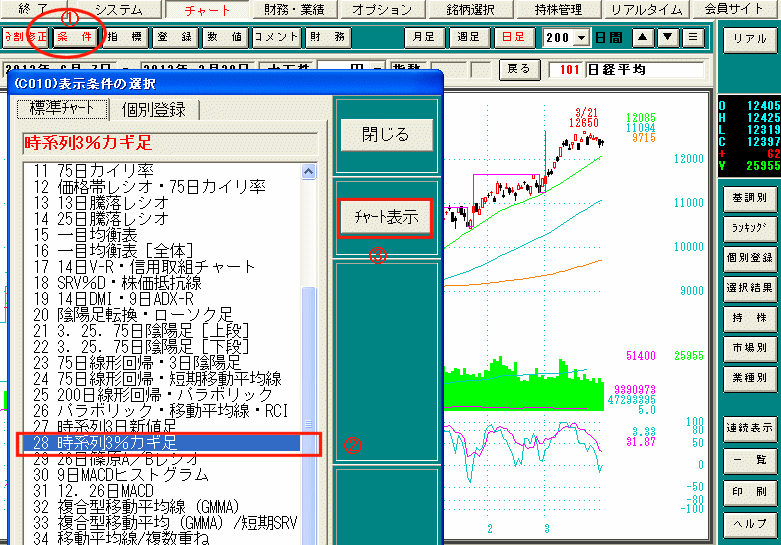Select item 24 75日線形回帰・短期移動平均線

point(162,379)
